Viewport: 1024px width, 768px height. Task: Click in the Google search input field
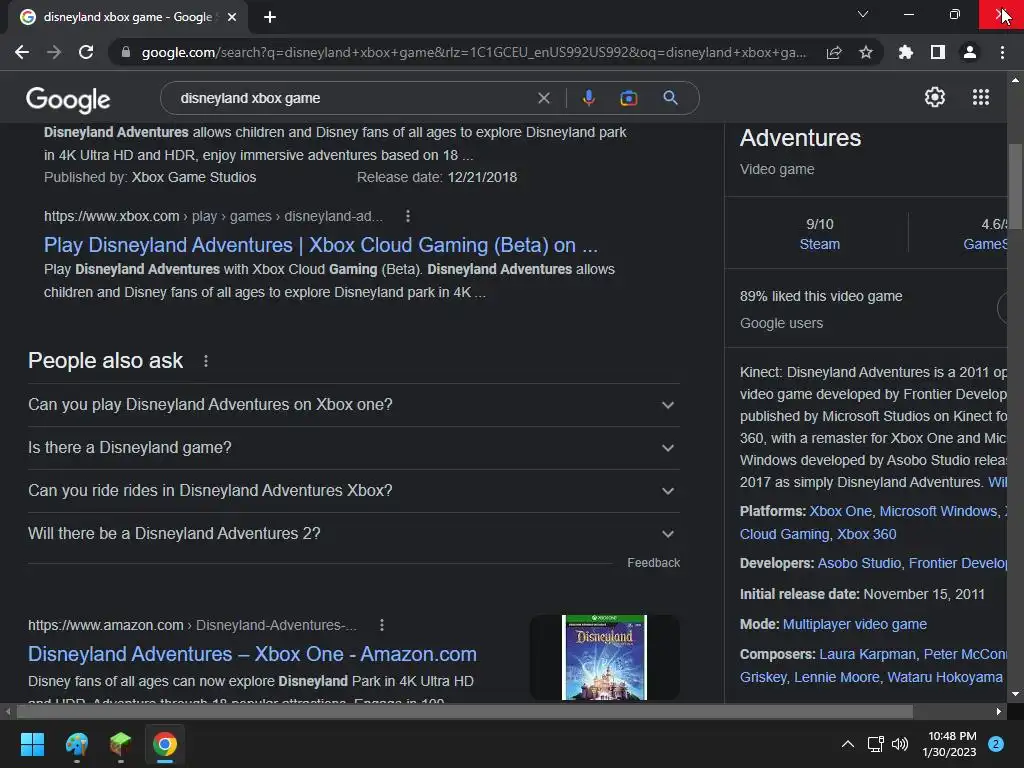[x=353, y=98]
